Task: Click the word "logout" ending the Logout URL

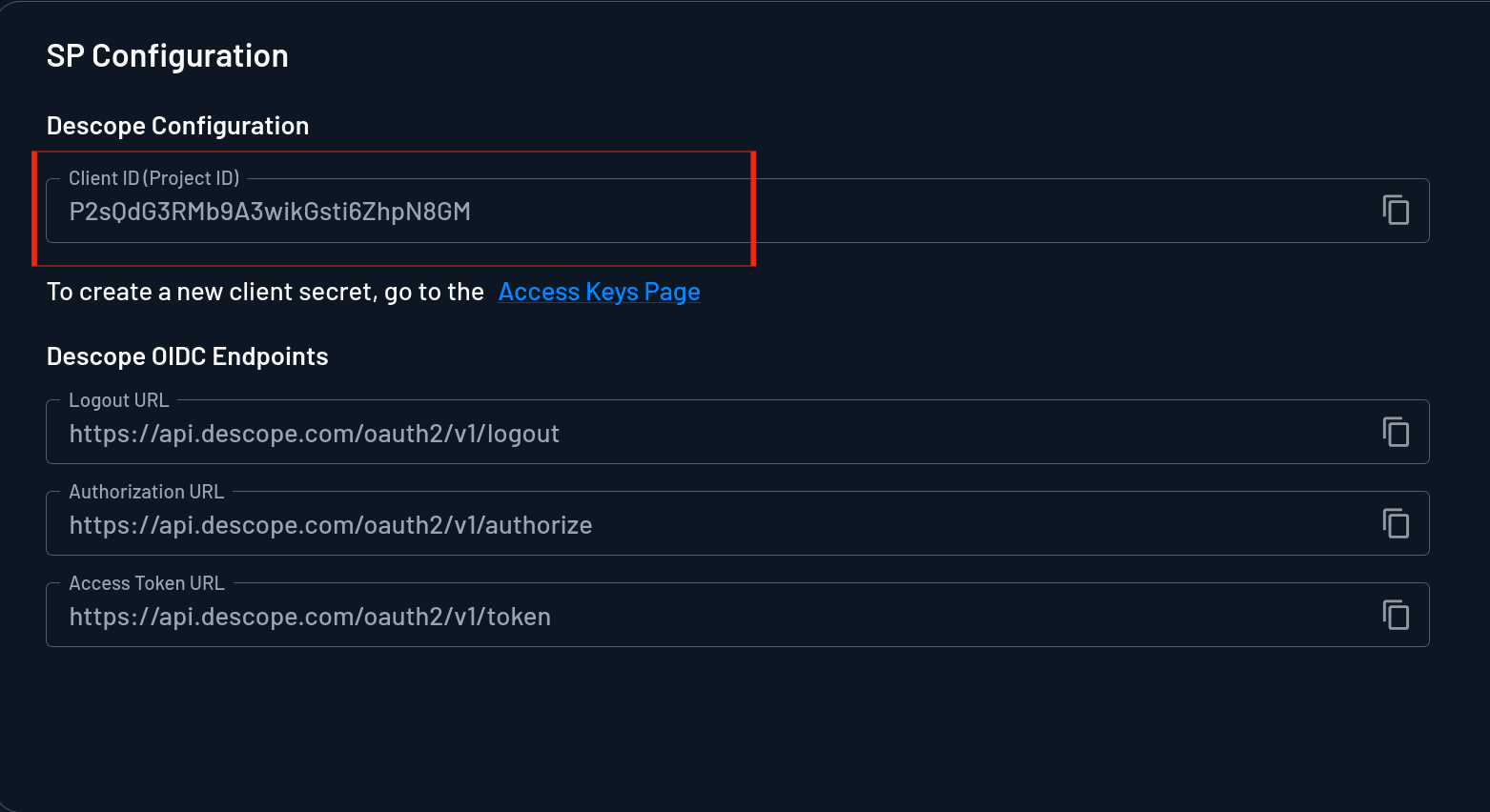Action: click(522, 434)
